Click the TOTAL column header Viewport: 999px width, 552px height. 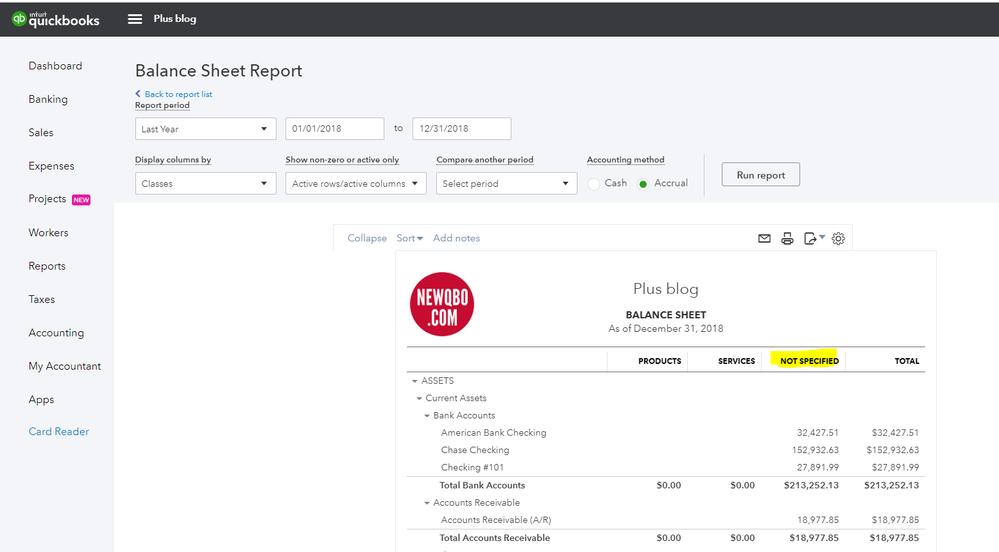(x=907, y=361)
